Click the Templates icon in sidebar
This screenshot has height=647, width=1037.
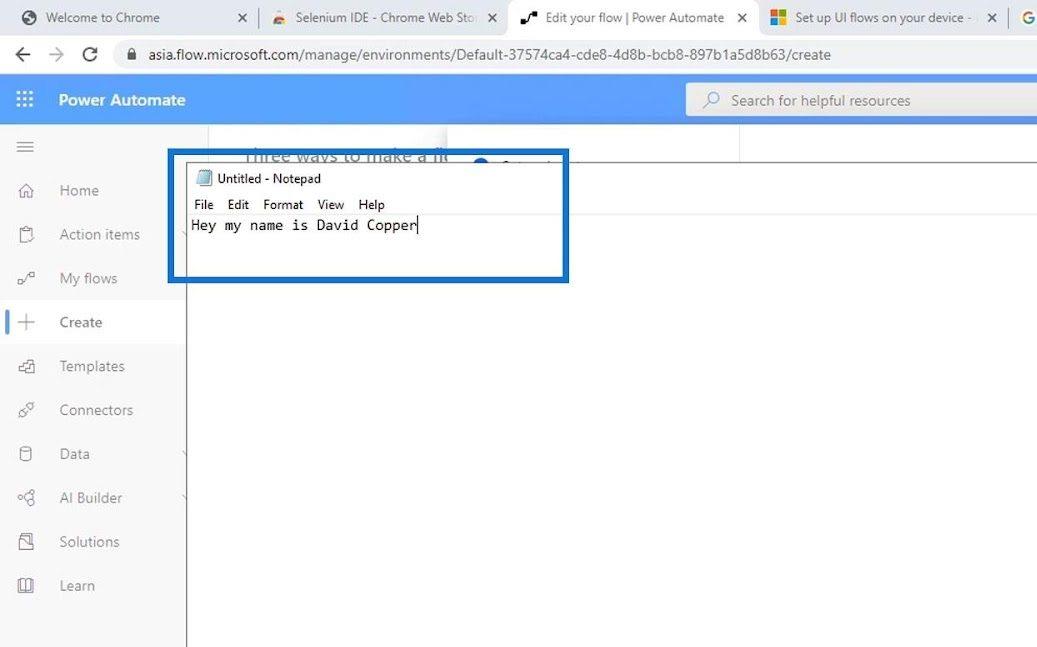[26, 366]
